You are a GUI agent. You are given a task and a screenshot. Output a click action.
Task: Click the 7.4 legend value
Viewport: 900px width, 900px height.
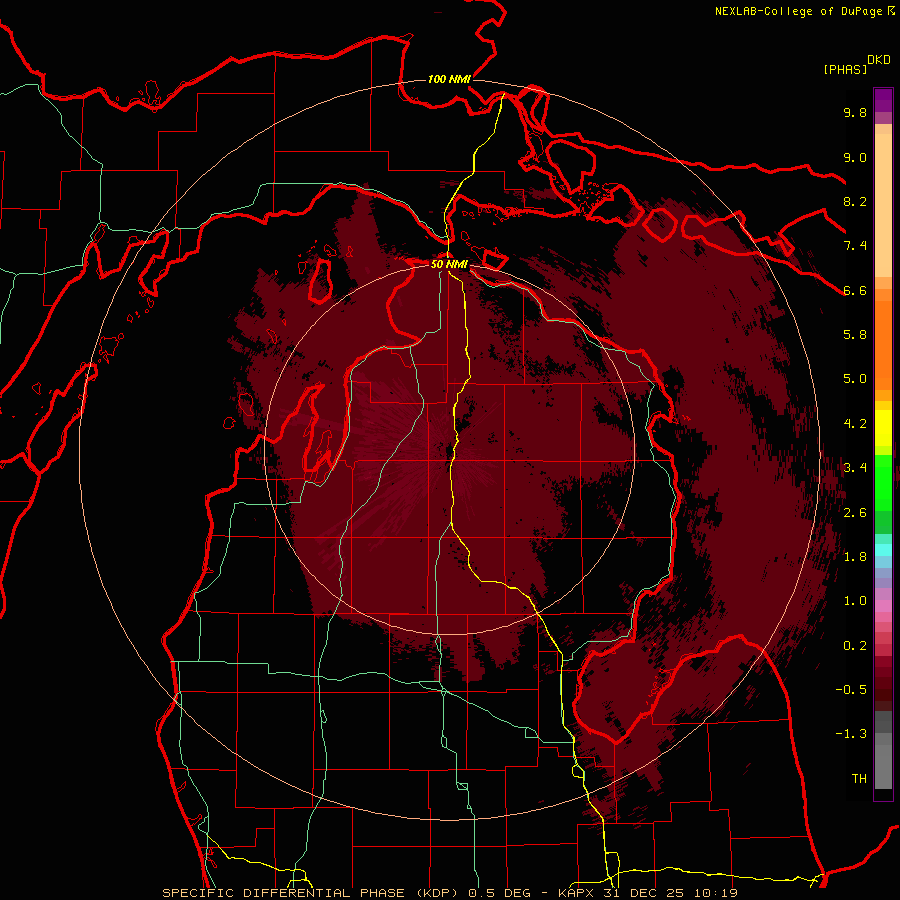pos(855,246)
